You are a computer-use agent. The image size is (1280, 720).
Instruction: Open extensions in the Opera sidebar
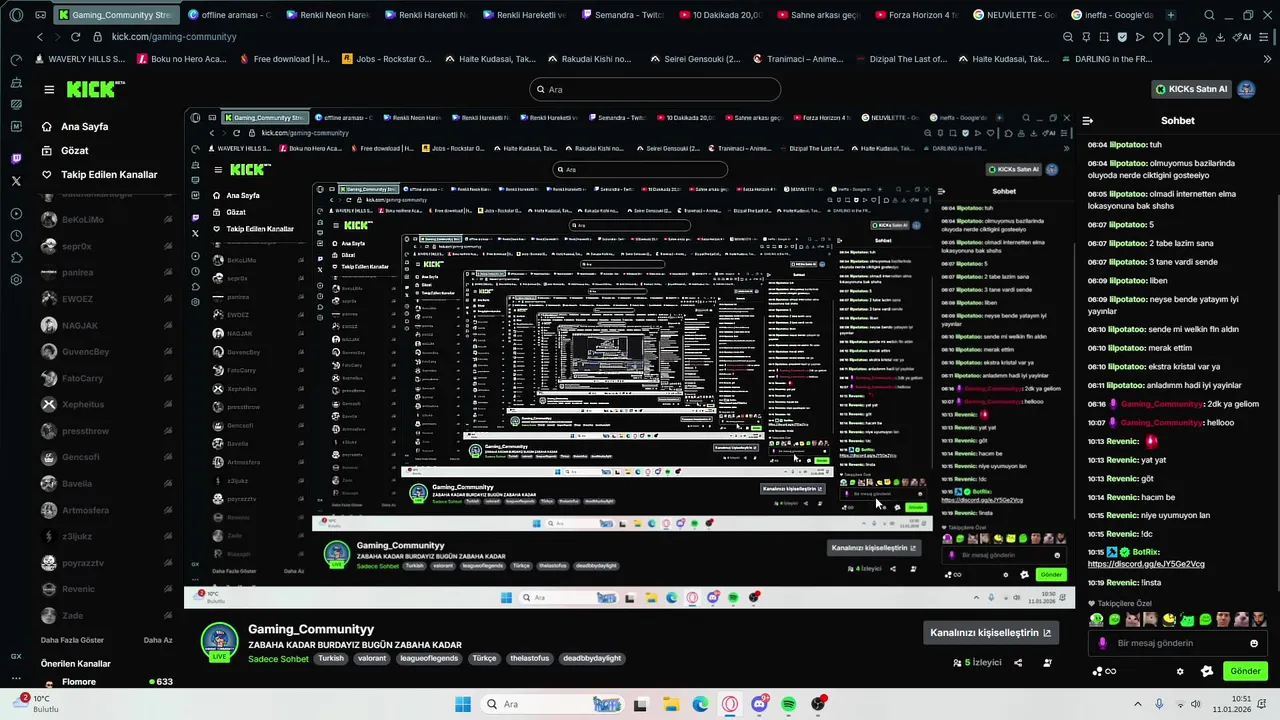(x=16, y=258)
